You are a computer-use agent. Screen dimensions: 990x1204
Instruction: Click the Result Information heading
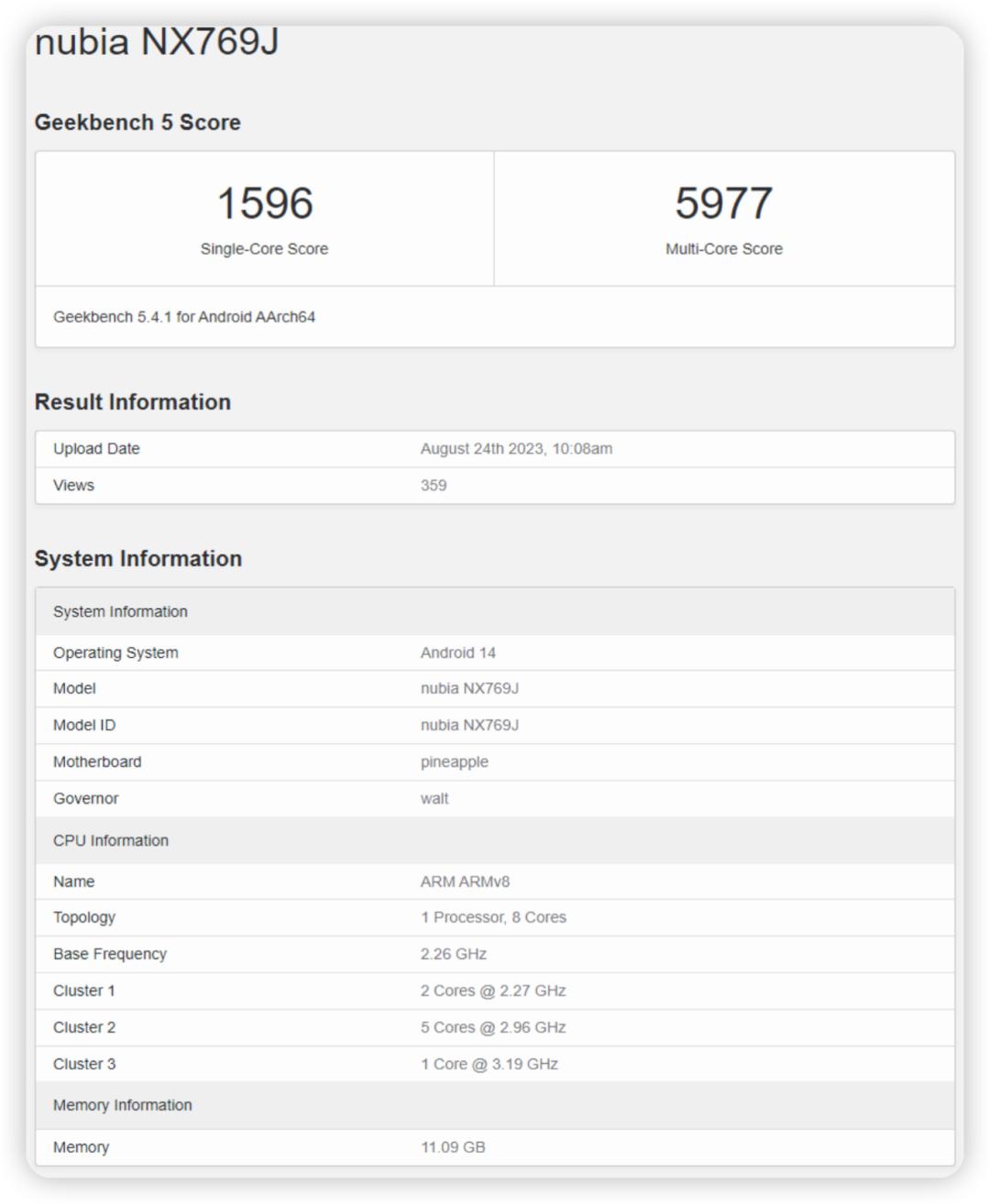(x=133, y=401)
